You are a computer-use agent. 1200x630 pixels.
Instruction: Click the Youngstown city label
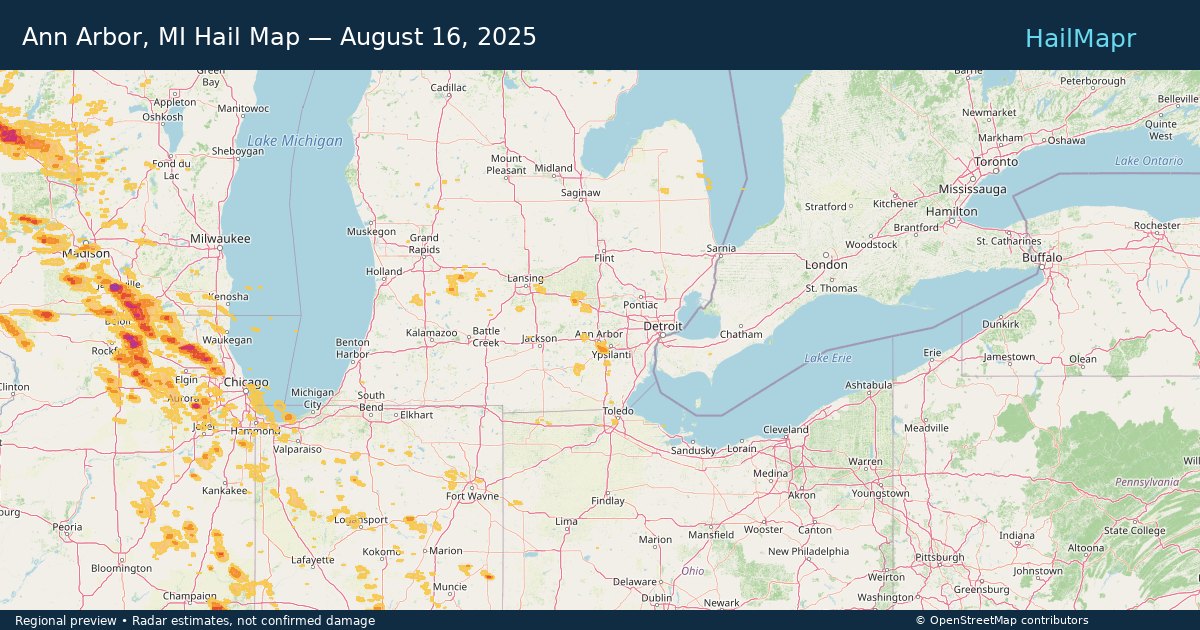click(881, 493)
